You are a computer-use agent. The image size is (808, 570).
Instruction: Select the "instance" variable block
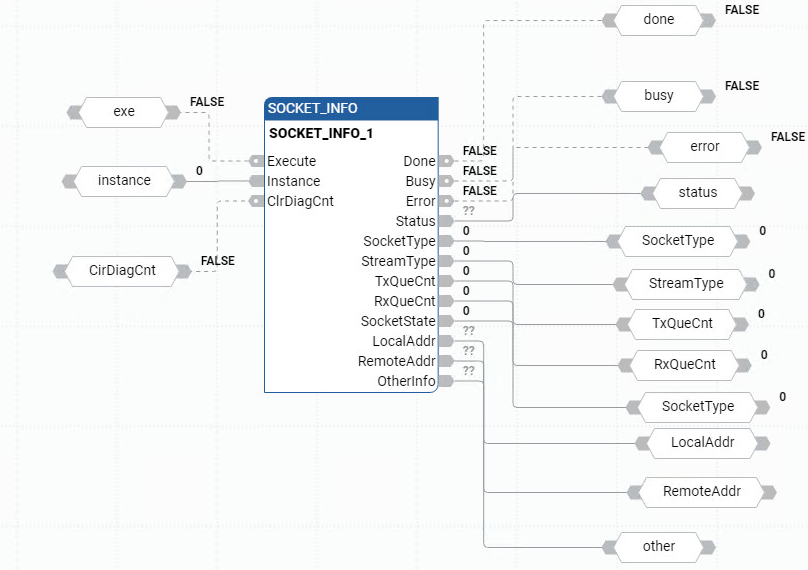tap(124, 181)
